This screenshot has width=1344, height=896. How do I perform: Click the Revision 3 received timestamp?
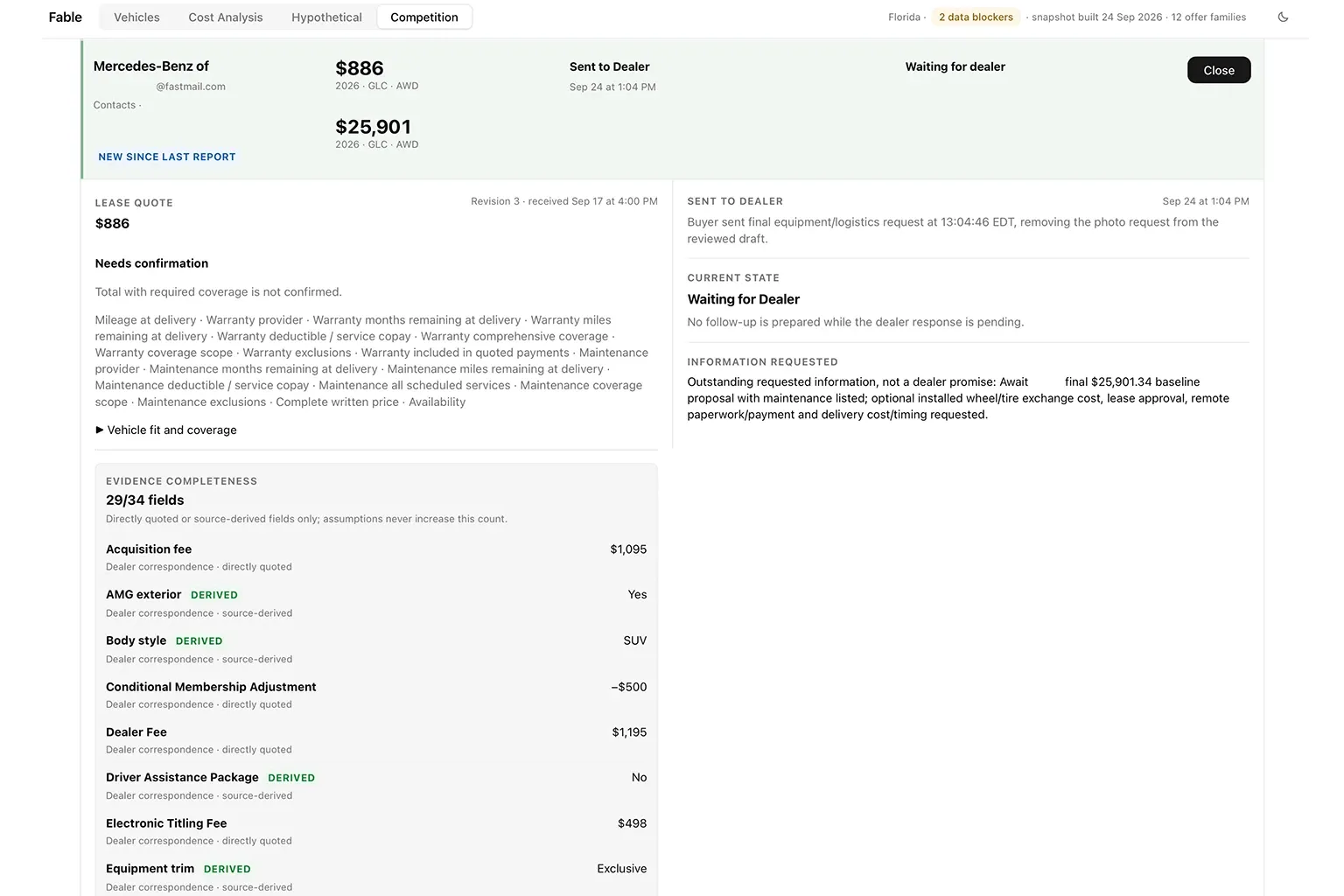564,201
